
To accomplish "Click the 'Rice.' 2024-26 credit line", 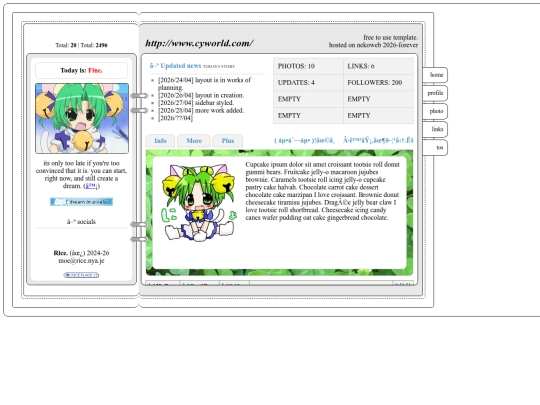I will pyautogui.click(x=81, y=253).
